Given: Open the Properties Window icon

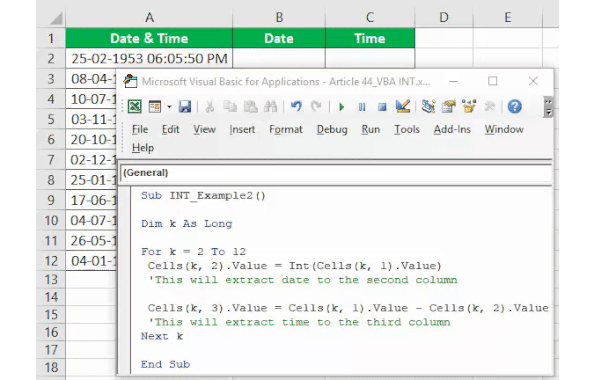Looking at the screenshot, I should pos(449,107).
